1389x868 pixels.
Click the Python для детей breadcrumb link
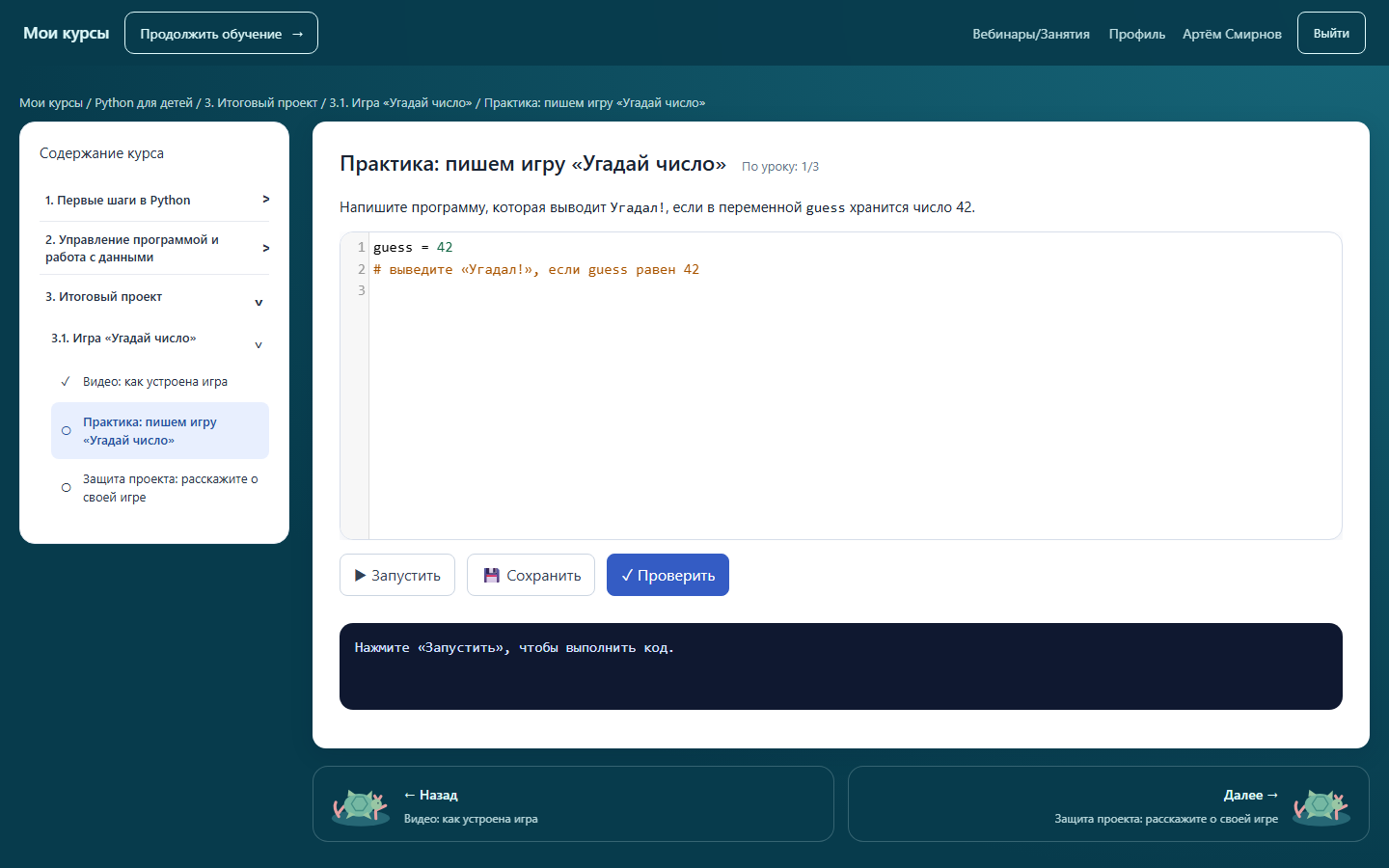click(x=144, y=103)
